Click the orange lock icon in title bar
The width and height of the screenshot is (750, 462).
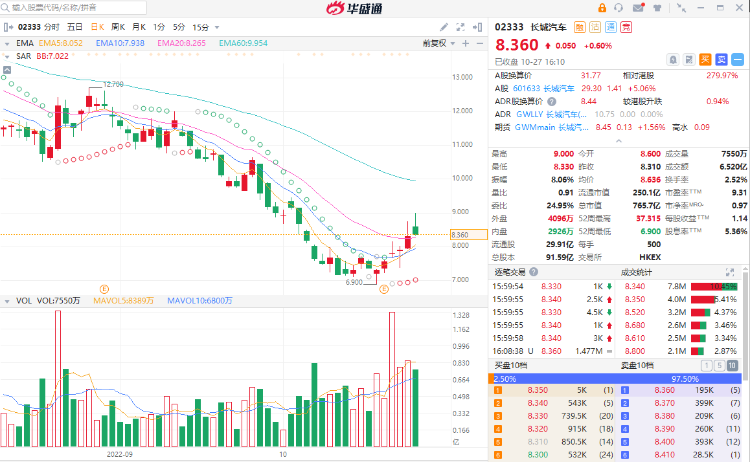click(602, 8)
